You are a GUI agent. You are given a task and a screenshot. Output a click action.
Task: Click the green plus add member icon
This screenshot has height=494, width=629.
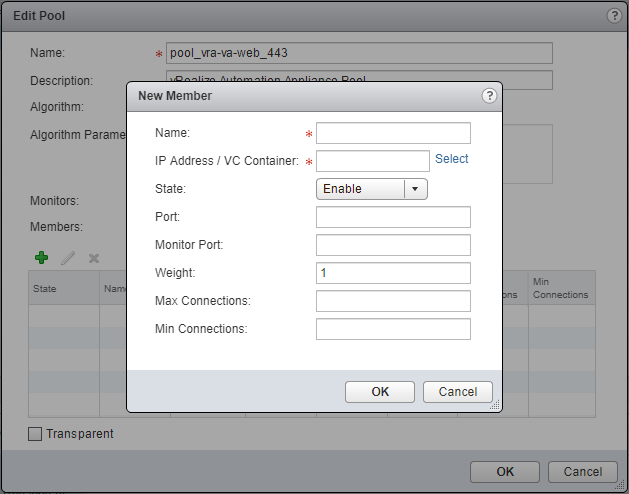(41, 258)
